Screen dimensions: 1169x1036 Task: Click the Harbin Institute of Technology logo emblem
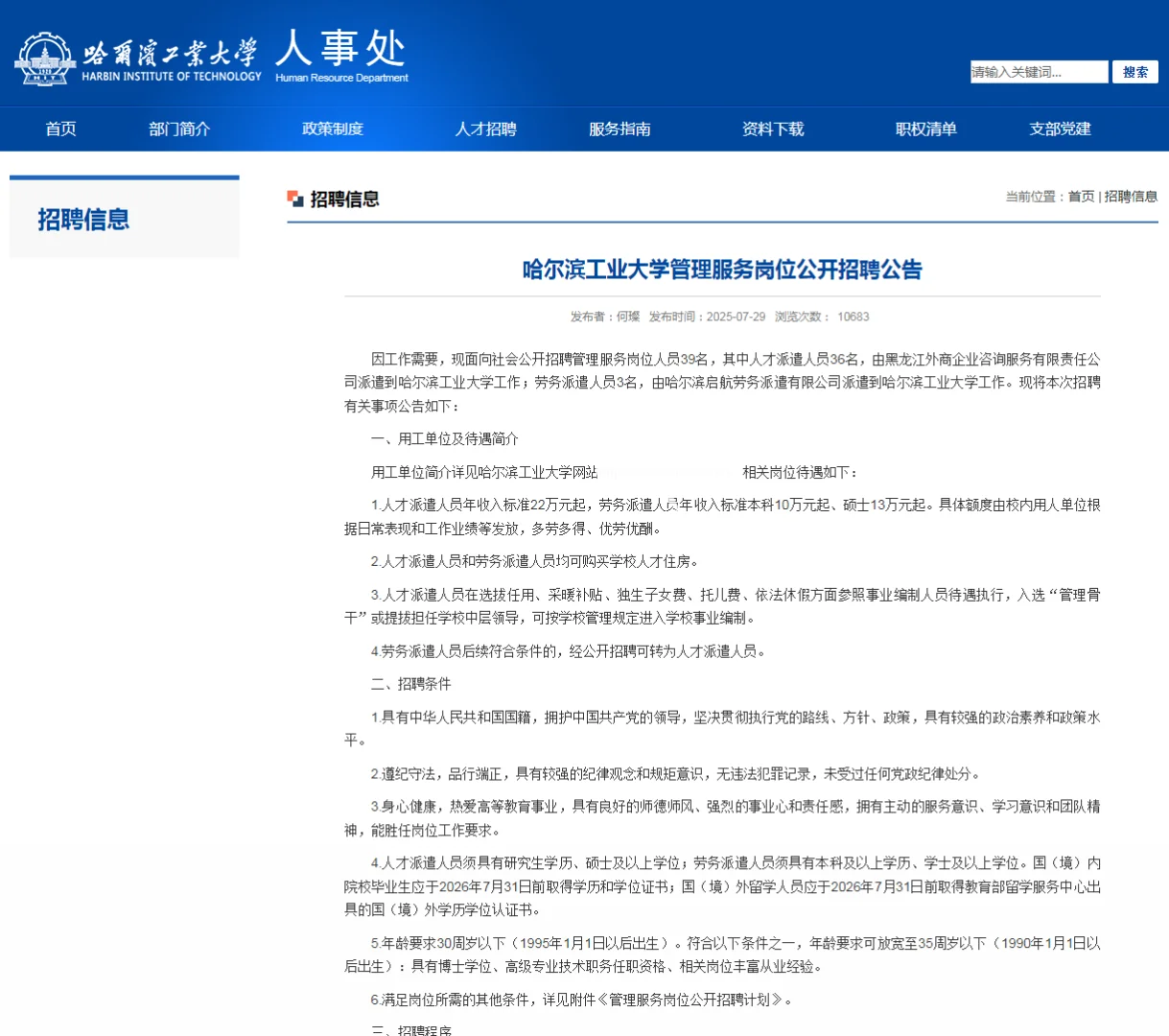(45, 59)
